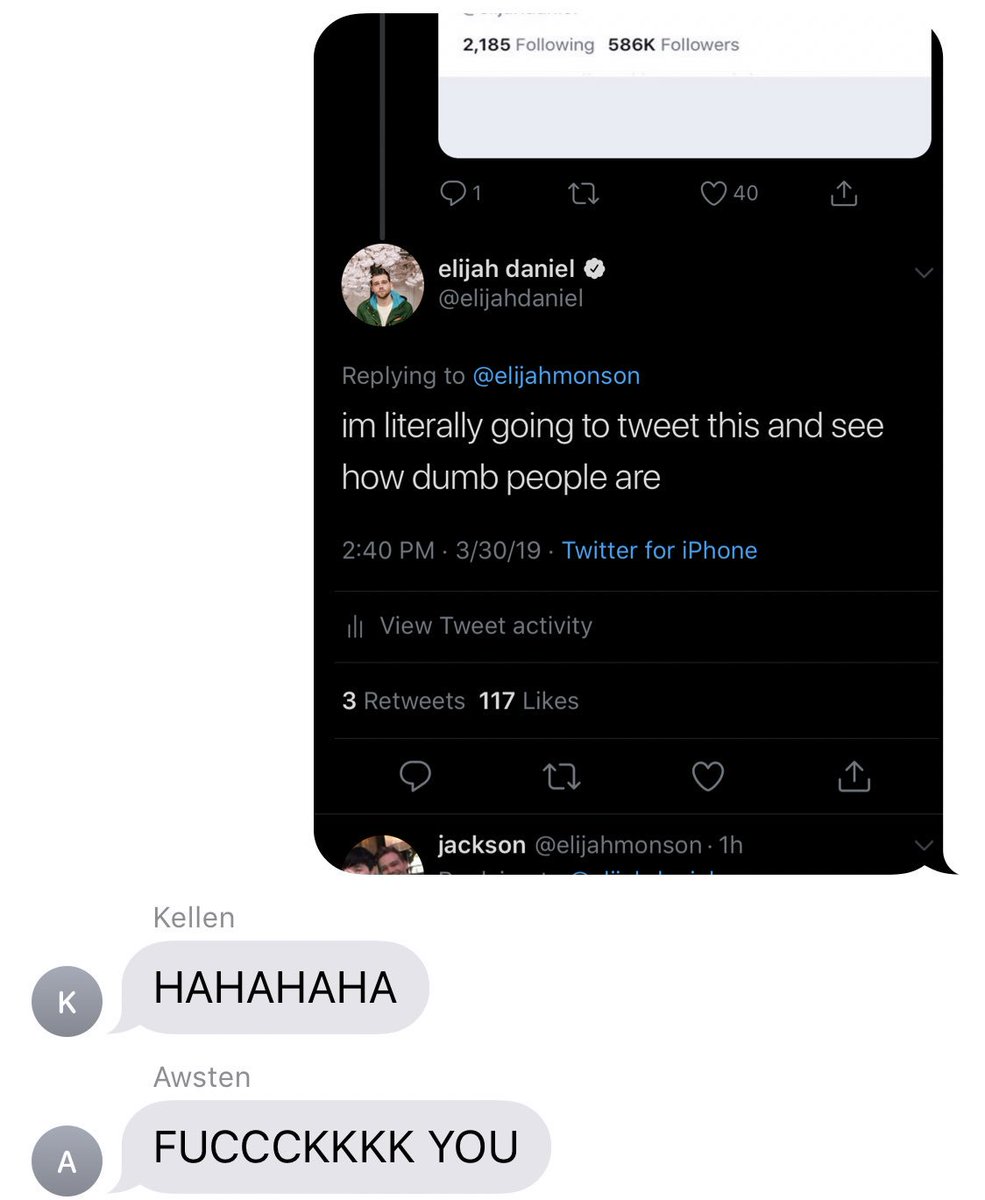View the 3 Retweets list
The width and height of the screenshot is (985, 1200).
(403, 701)
